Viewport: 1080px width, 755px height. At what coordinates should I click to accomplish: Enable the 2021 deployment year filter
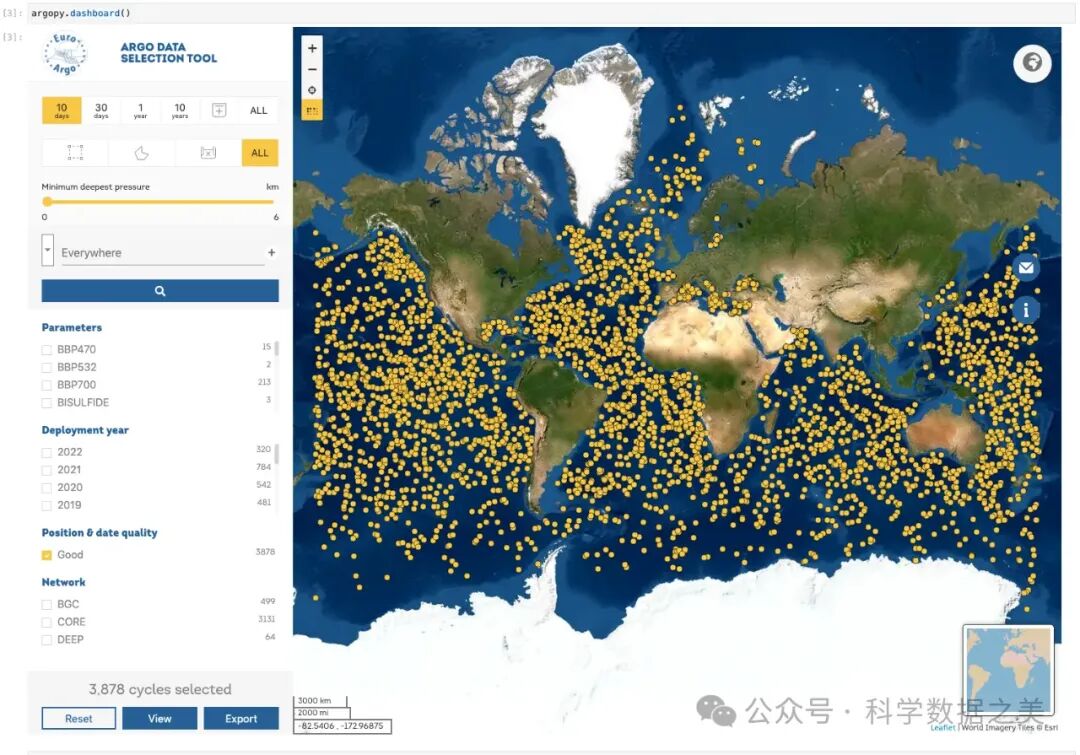pos(47,470)
